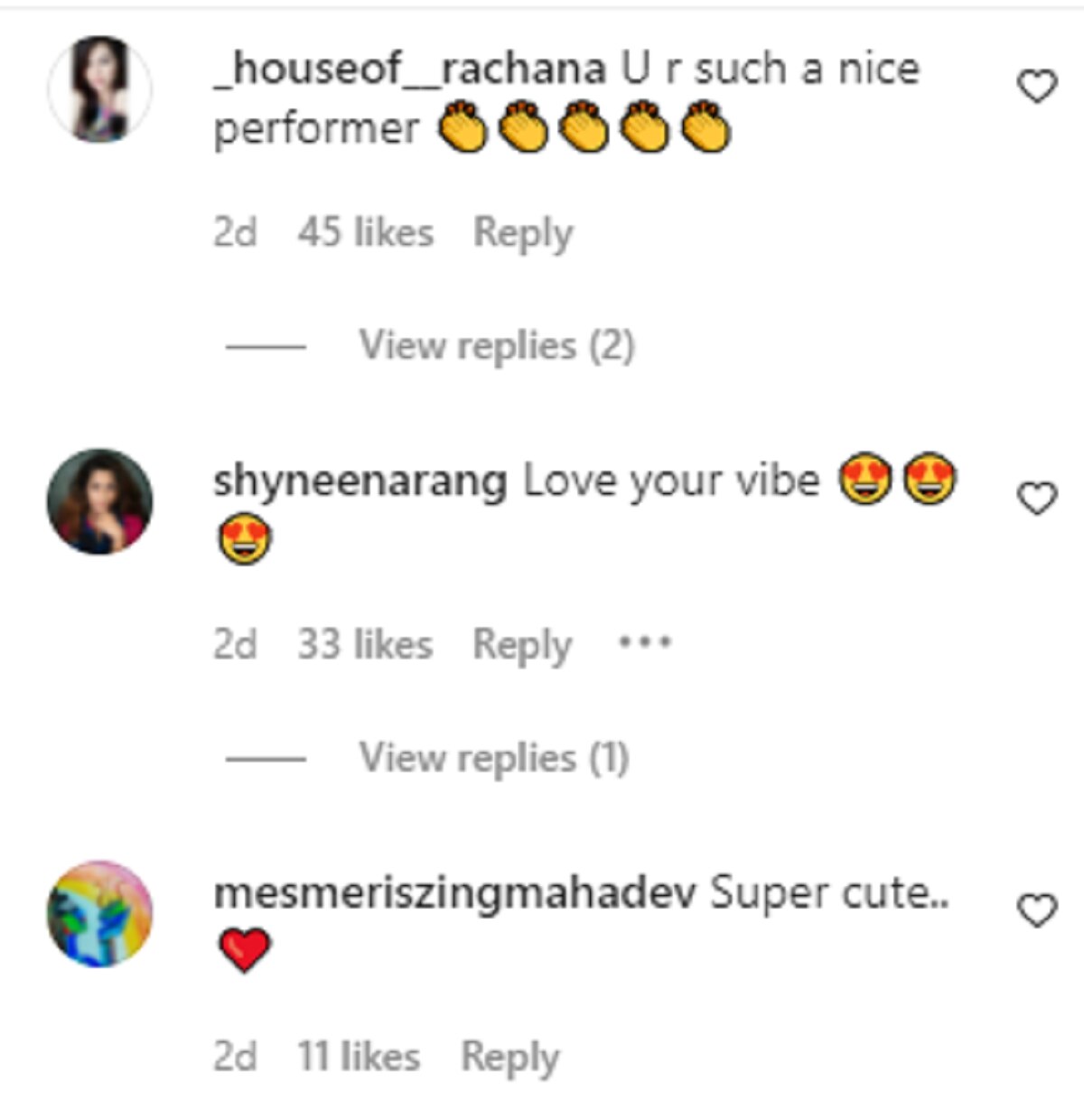Viewport: 1084px width, 1120px height.
Task: Like the shyneenarang comment
Action: click(x=1037, y=499)
